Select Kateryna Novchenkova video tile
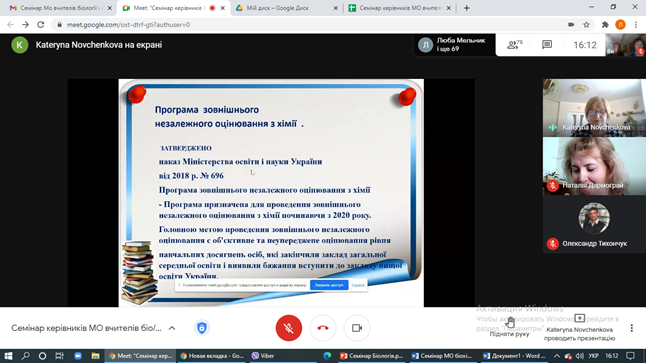The image size is (646, 363). 594,108
